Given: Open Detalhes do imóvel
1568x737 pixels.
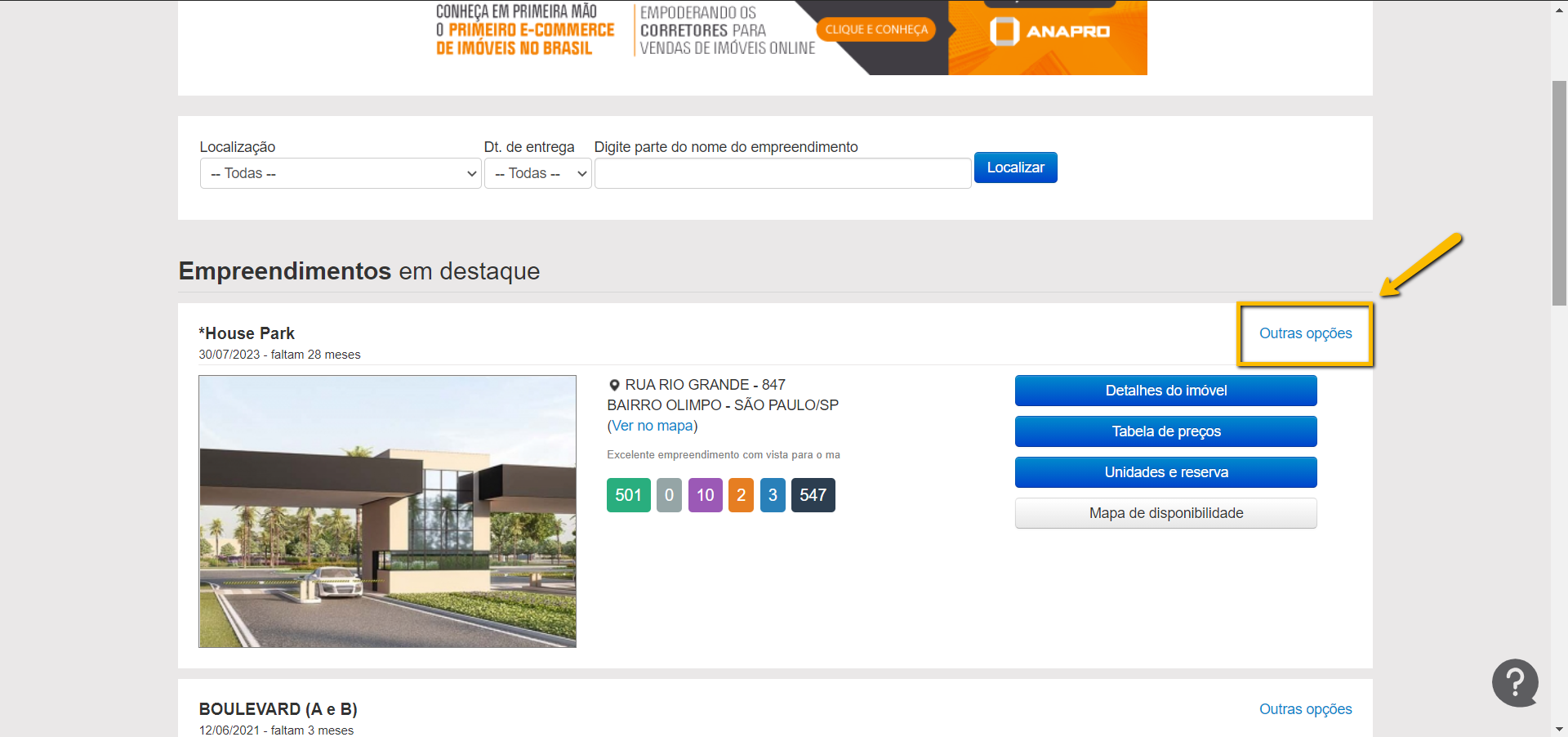Looking at the screenshot, I should tap(1165, 391).
